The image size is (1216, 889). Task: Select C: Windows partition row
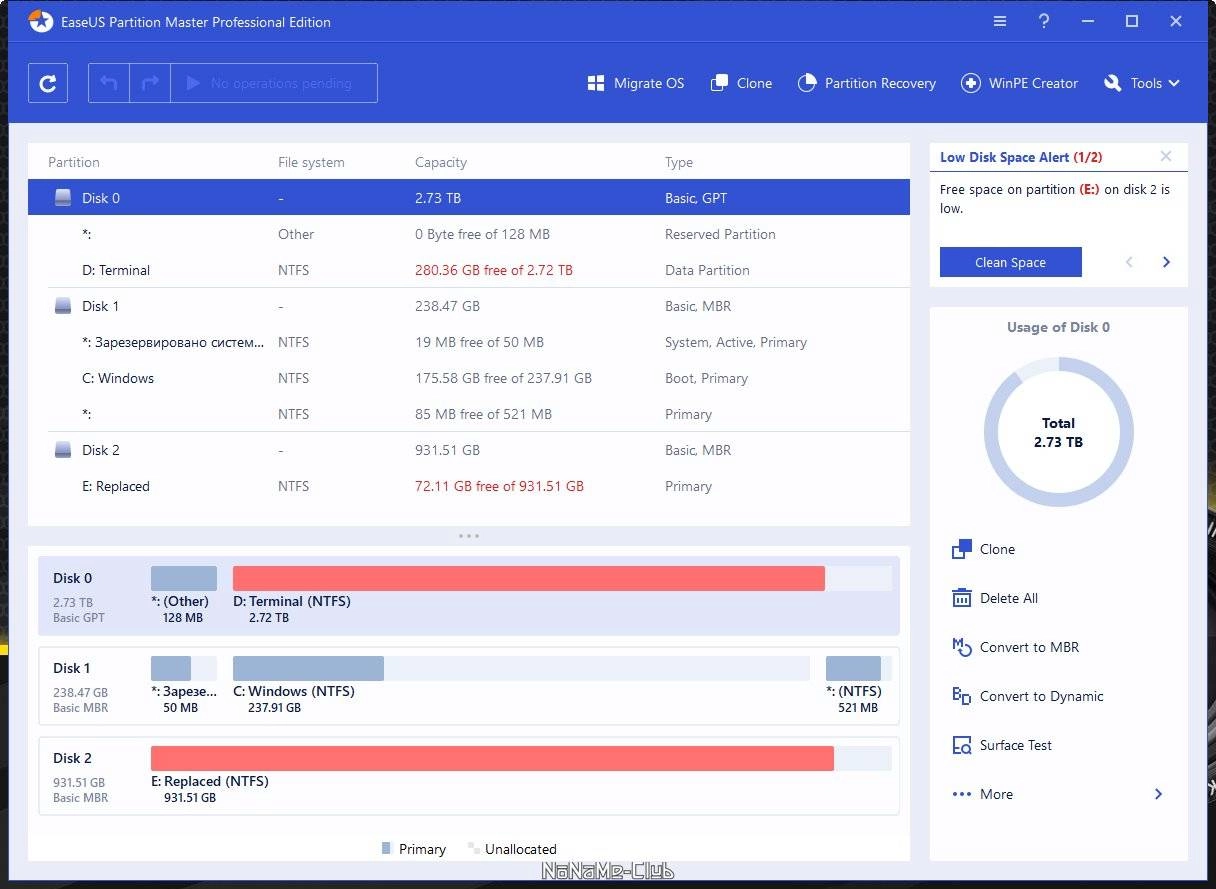(469, 378)
